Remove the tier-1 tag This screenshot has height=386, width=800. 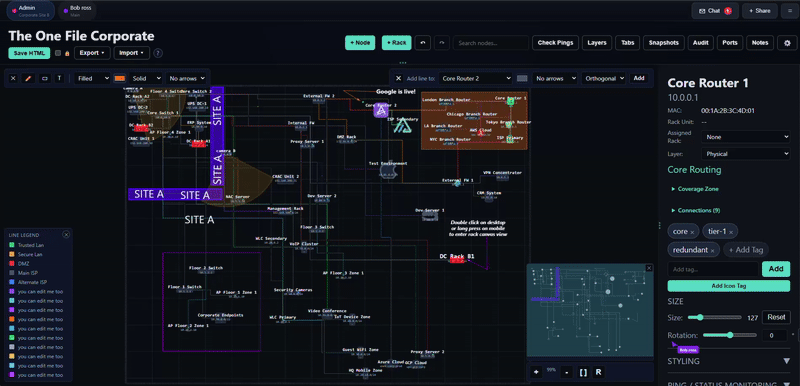tap(731, 232)
